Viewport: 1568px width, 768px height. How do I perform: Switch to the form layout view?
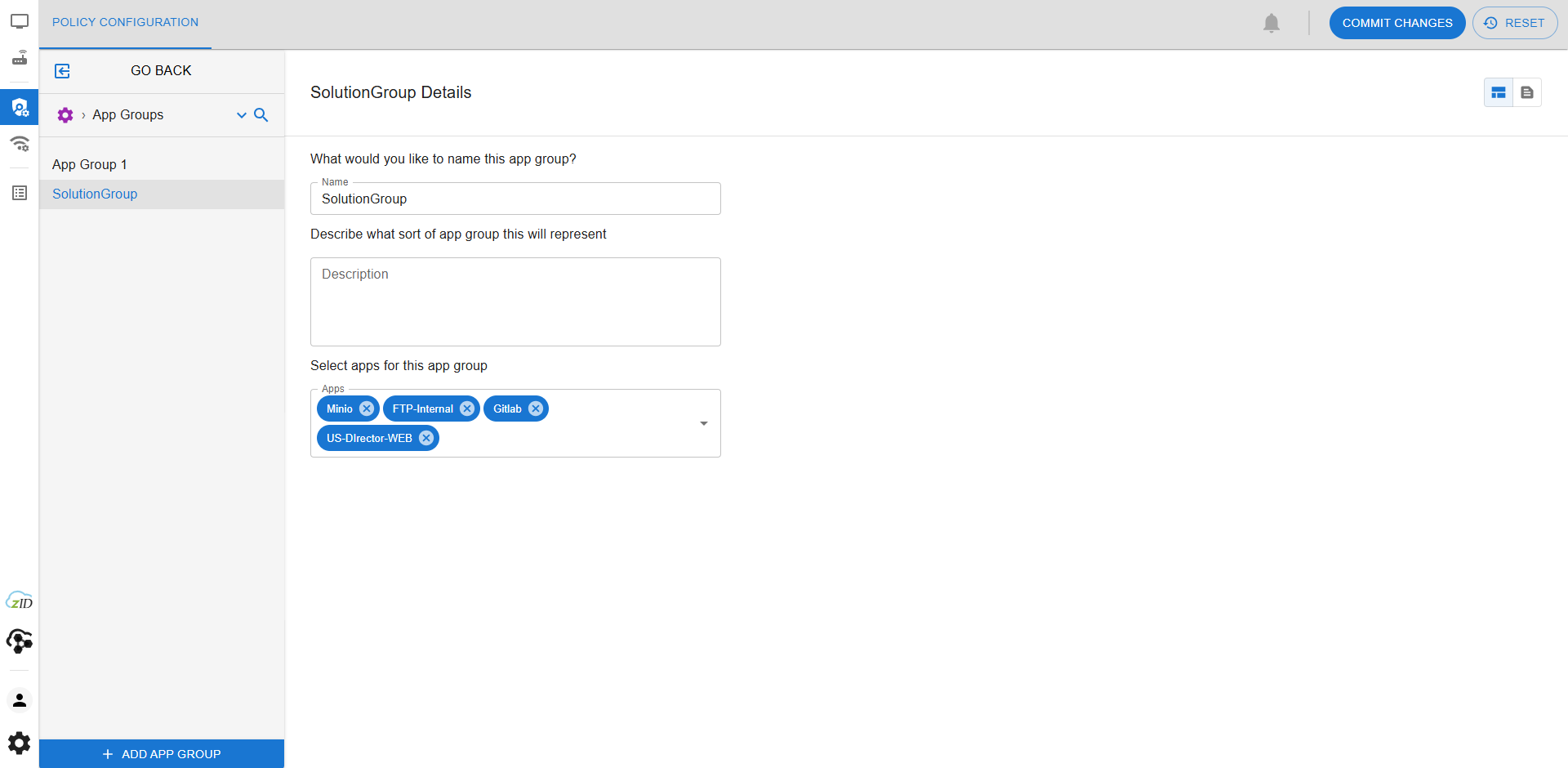[x=1499, y=92]
